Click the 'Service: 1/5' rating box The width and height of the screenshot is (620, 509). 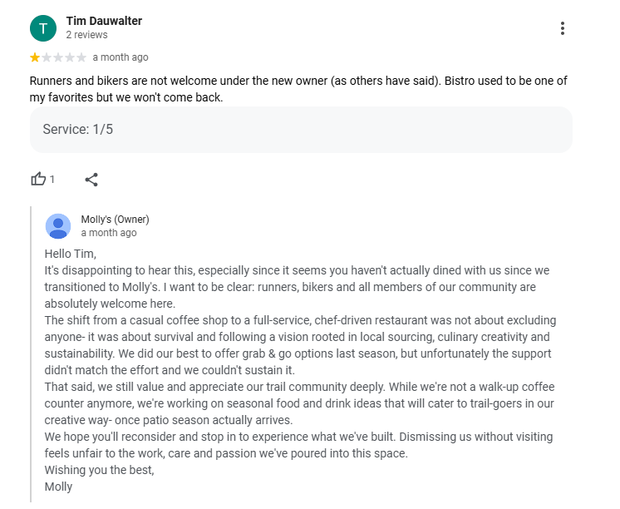[301, 130]
